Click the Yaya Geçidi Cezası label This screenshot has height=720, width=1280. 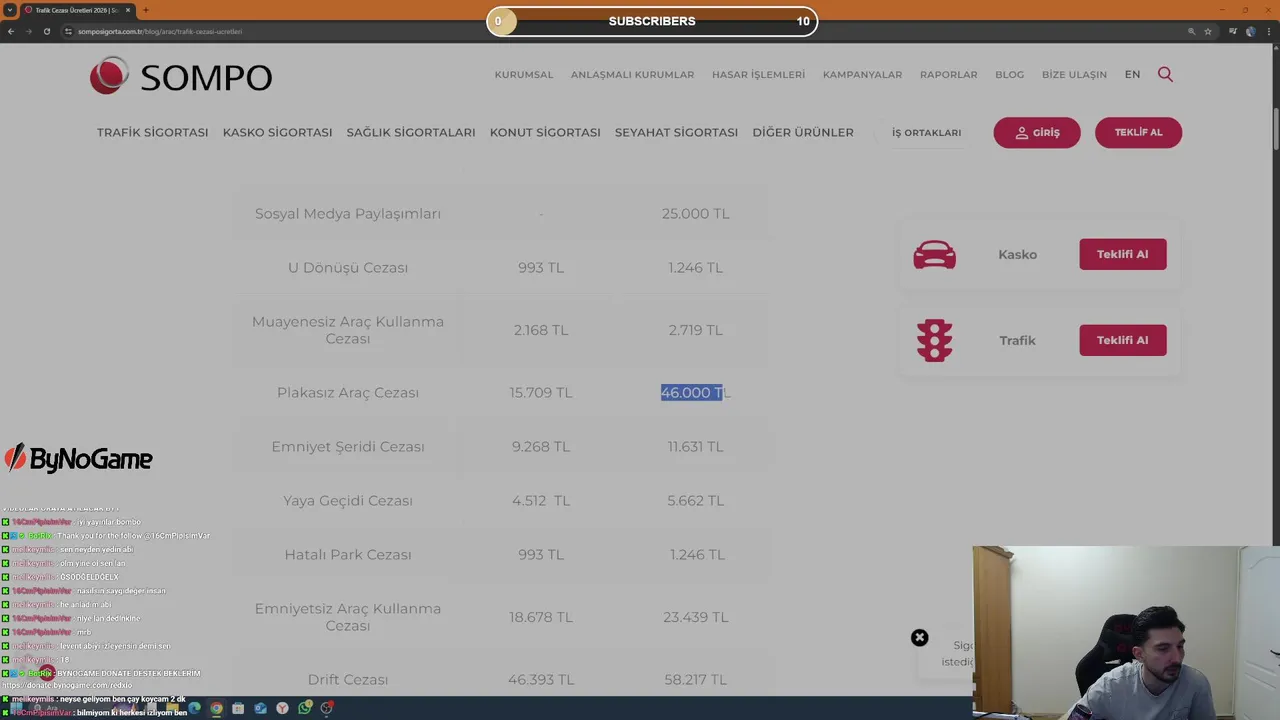pos(348,501)
